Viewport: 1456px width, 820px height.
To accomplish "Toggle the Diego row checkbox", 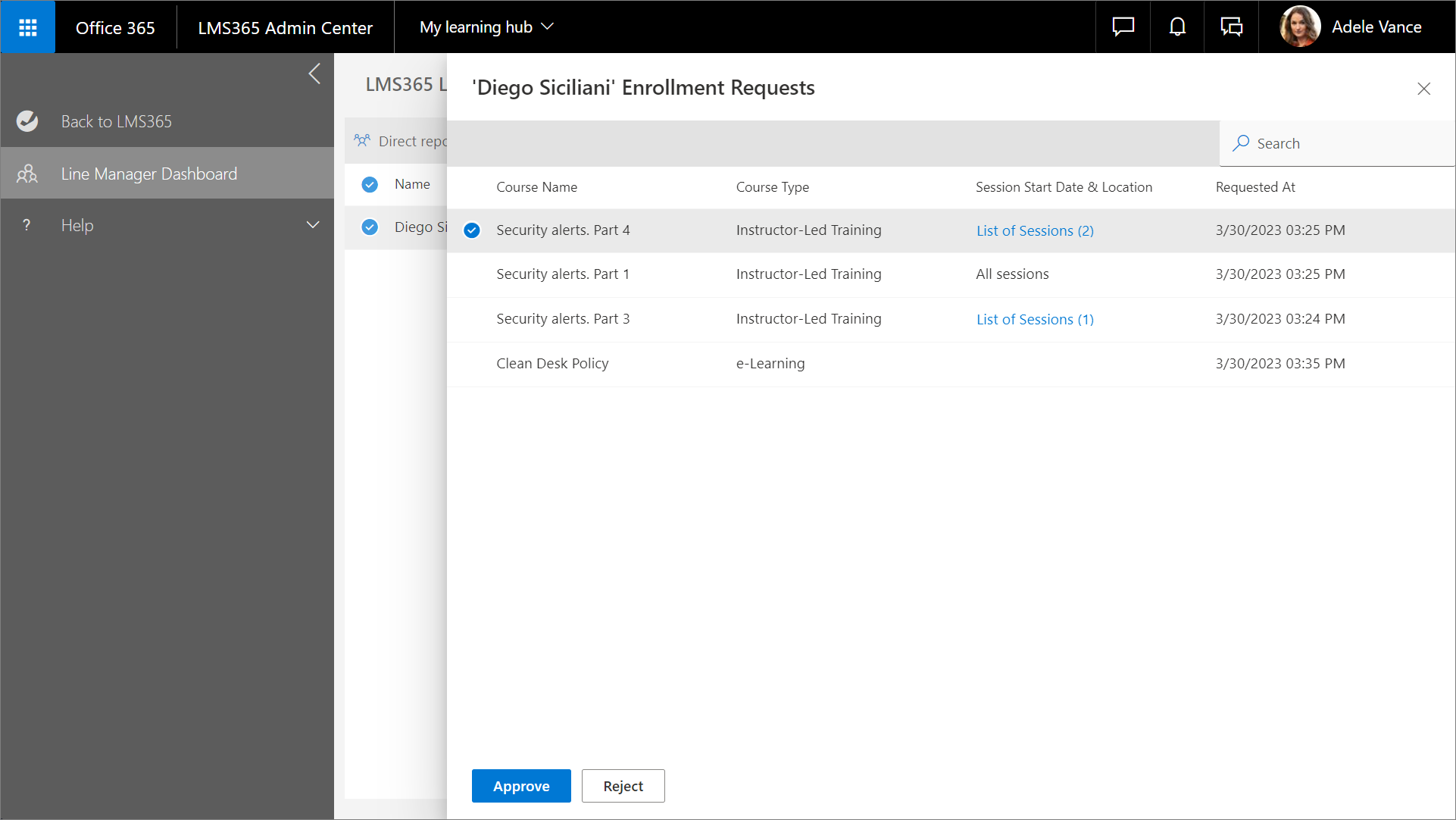I will (370, 227).
